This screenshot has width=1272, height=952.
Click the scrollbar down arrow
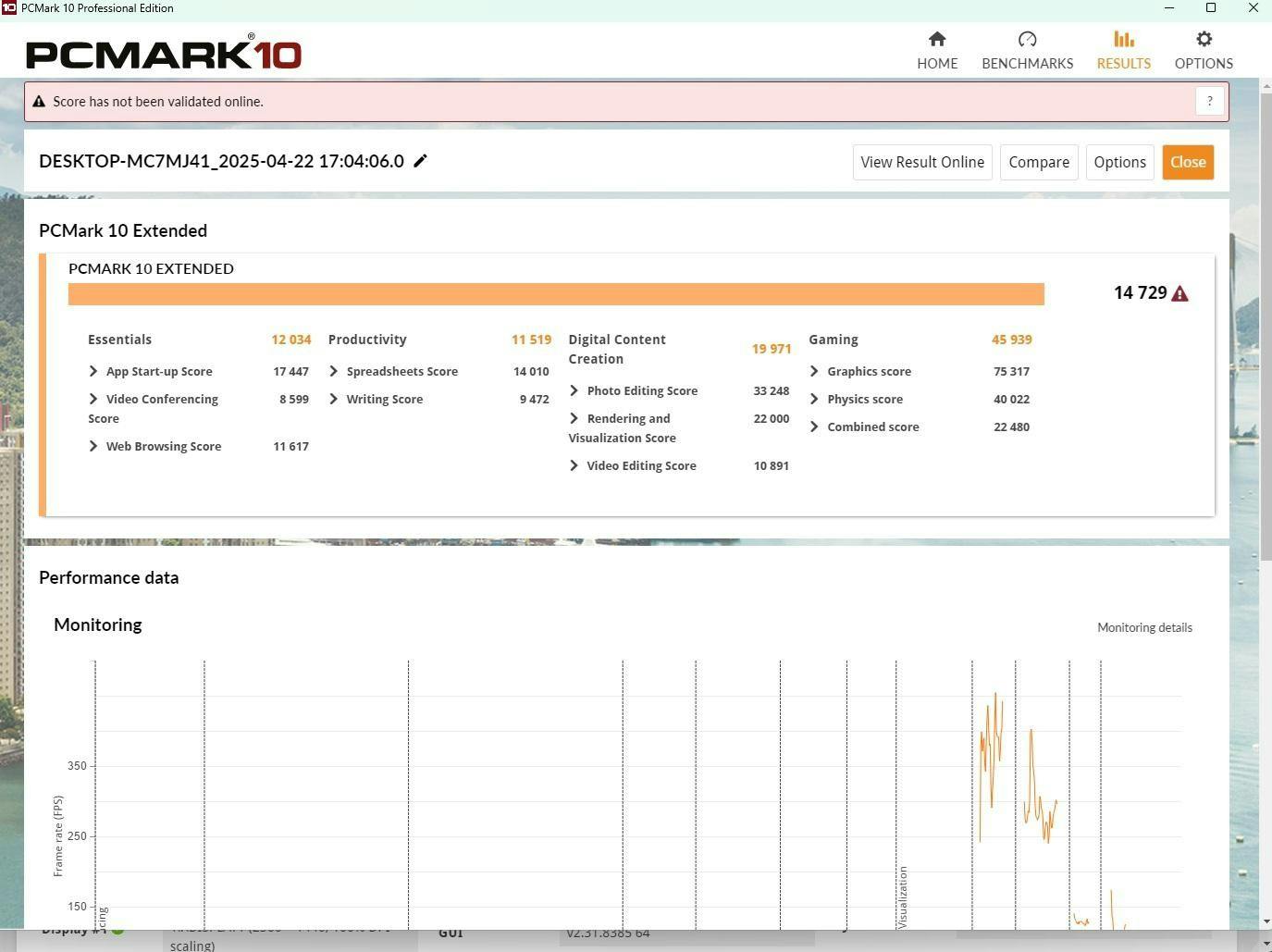pyautogui.click(x=1266, y=922)
